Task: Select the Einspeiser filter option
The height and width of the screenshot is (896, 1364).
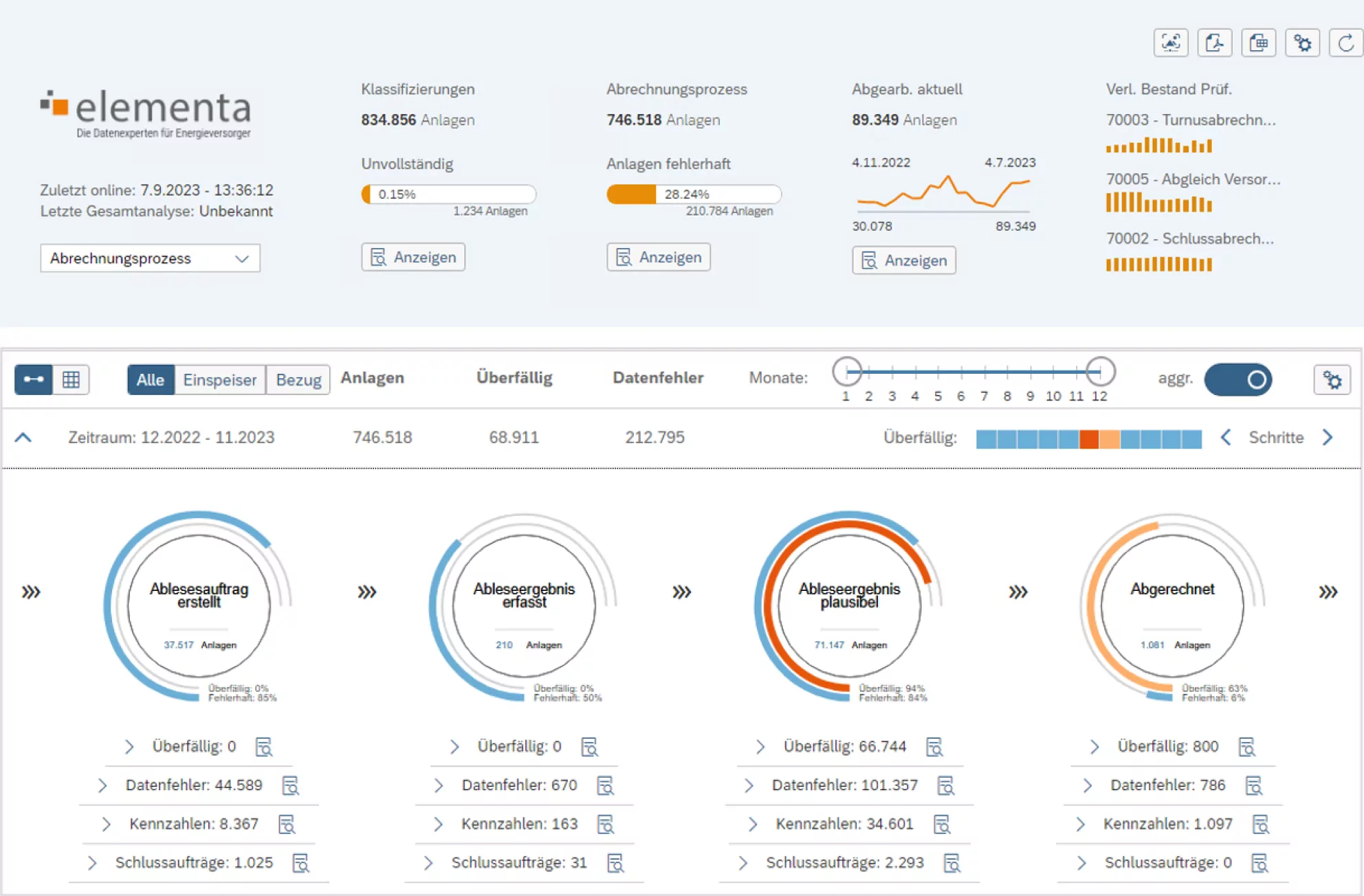Action: (219, 379)
